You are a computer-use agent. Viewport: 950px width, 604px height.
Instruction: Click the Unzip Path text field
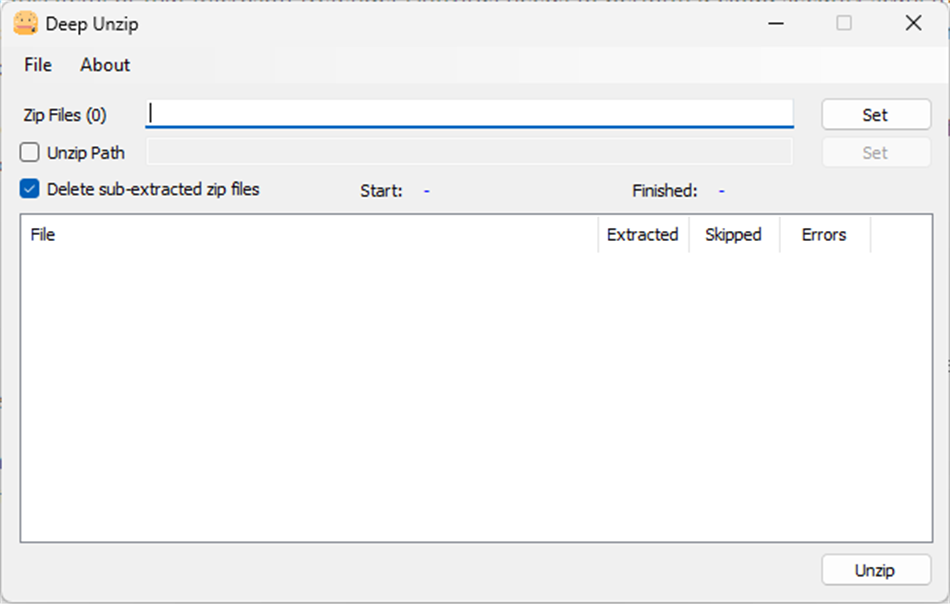tap(470, 152)
